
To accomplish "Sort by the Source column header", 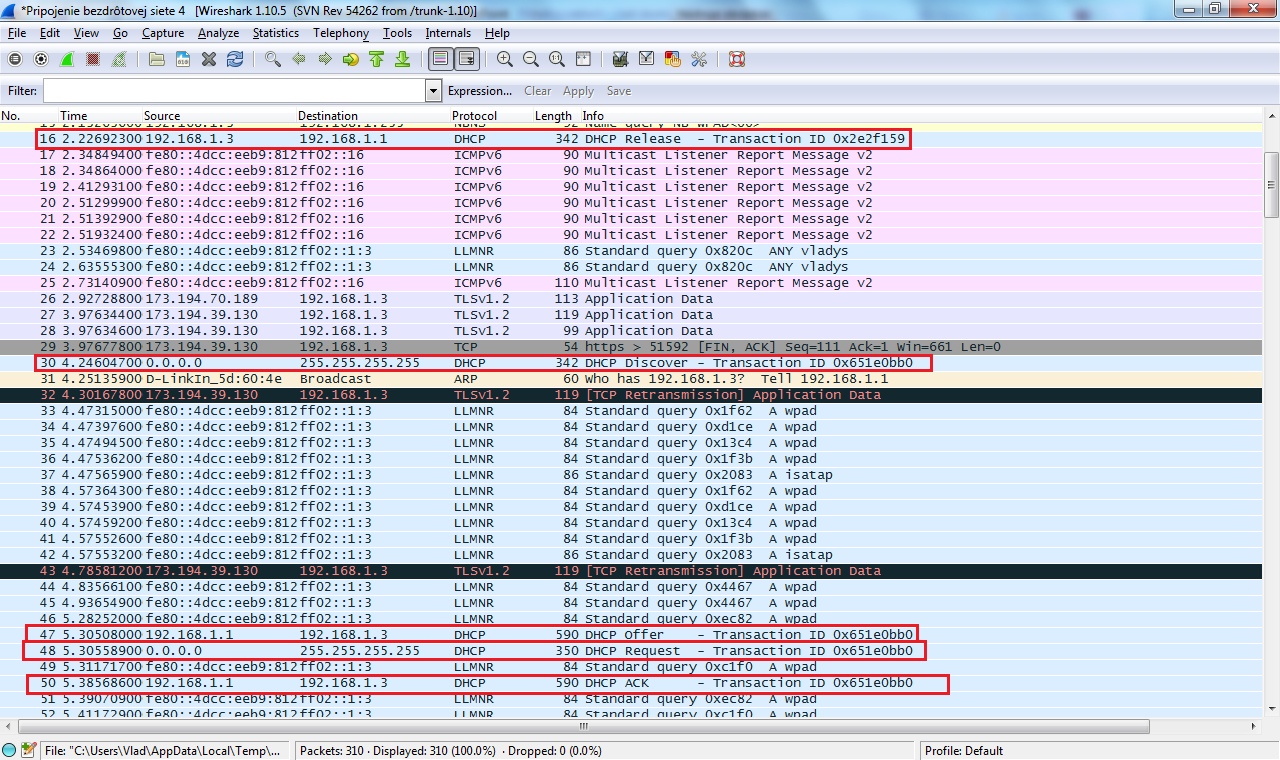I will point(162,116).
